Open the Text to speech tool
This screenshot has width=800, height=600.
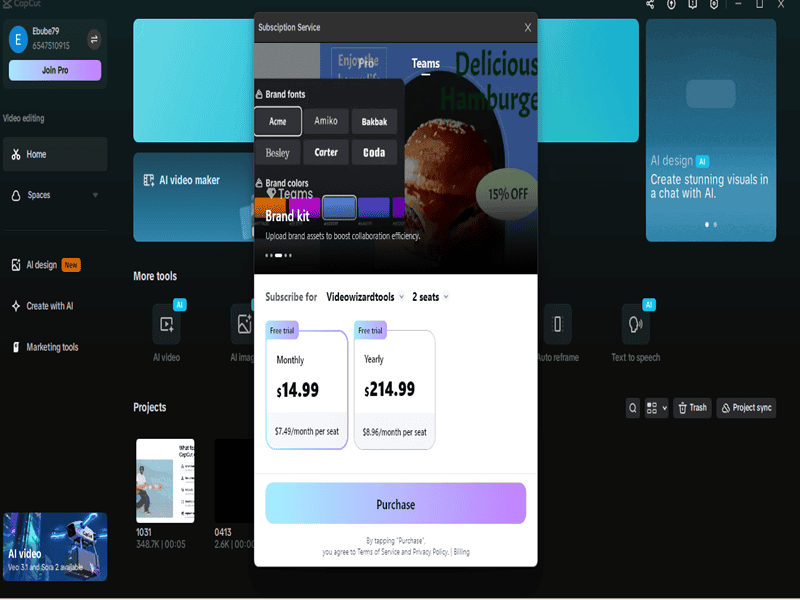click(x=635, y=325)
